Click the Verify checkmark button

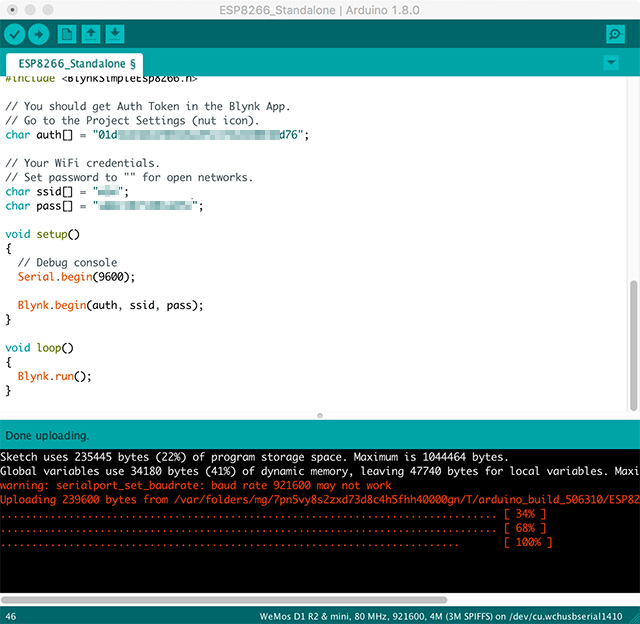16,34
